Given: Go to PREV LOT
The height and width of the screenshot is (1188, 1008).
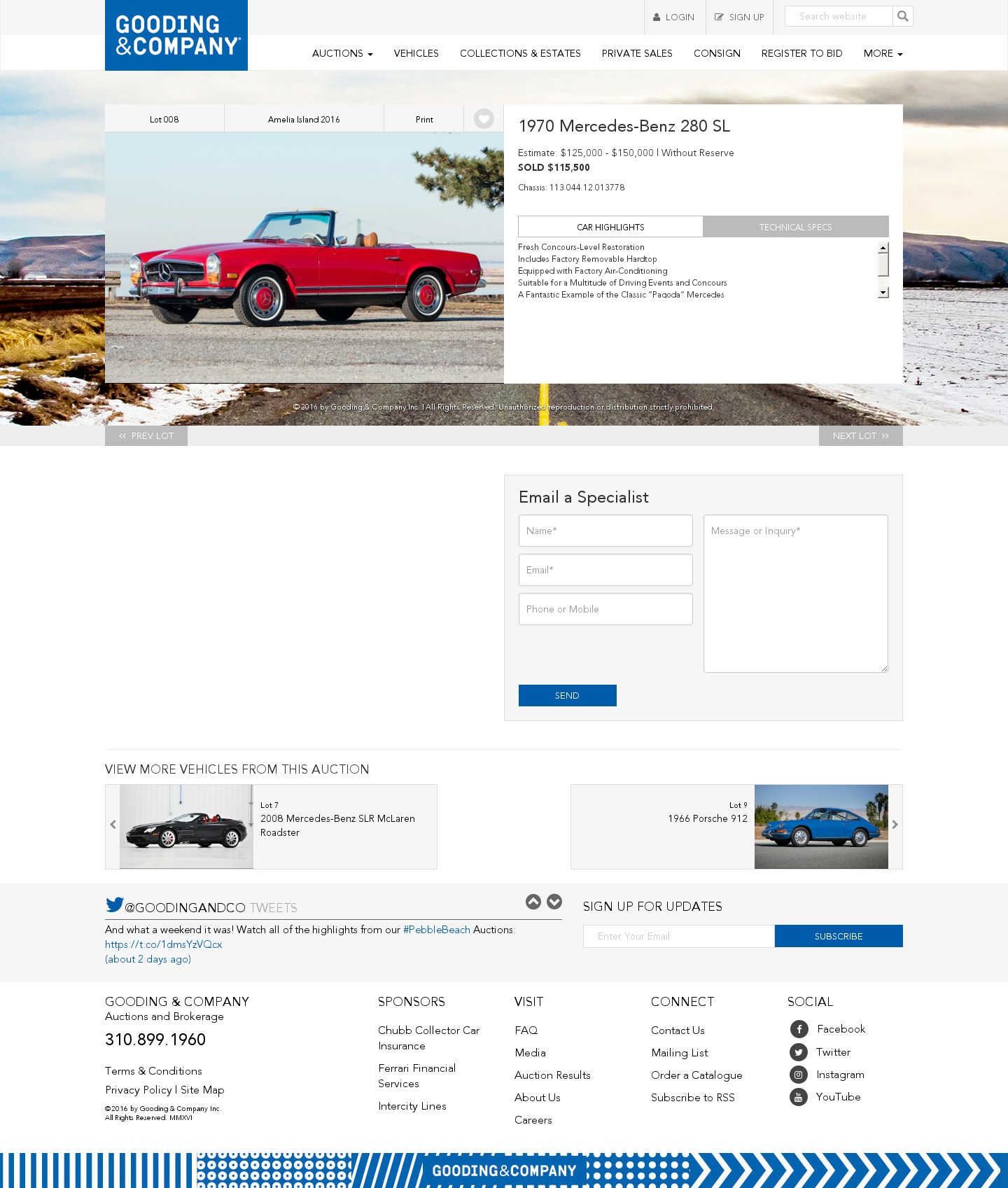Looking at the screenshot, I should 146,435.
